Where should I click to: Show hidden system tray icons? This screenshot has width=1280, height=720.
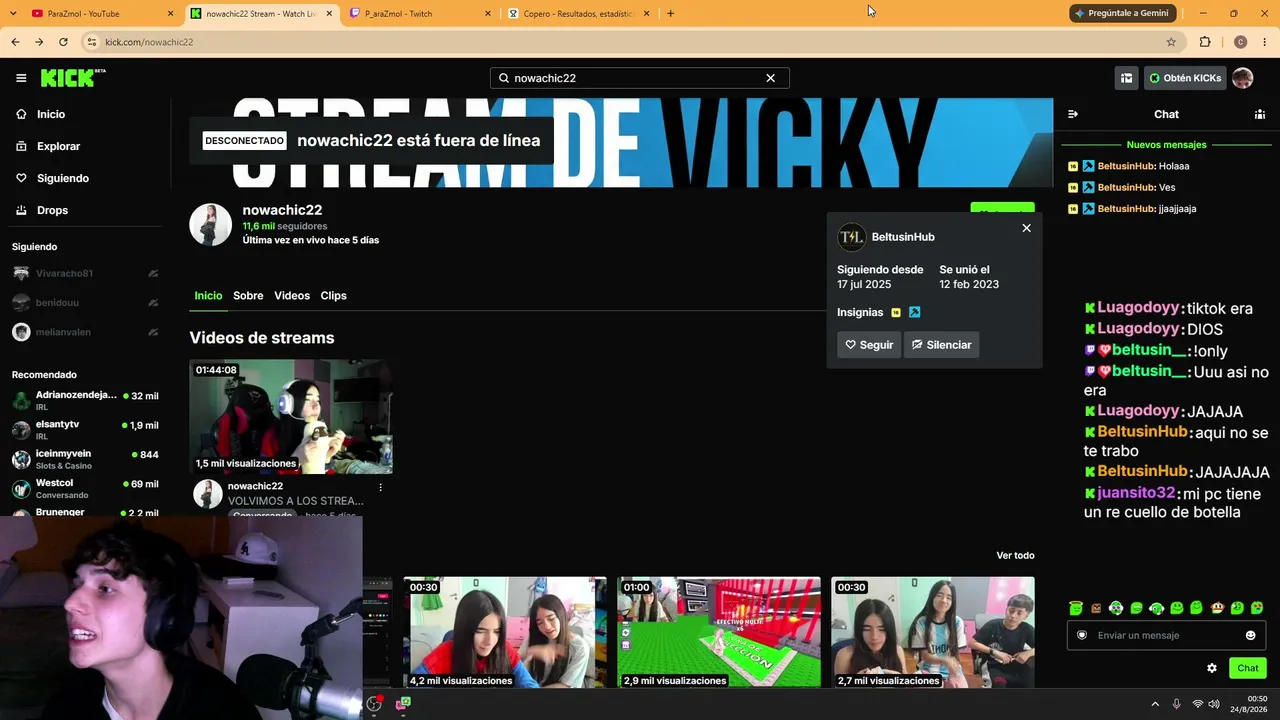1155,704
